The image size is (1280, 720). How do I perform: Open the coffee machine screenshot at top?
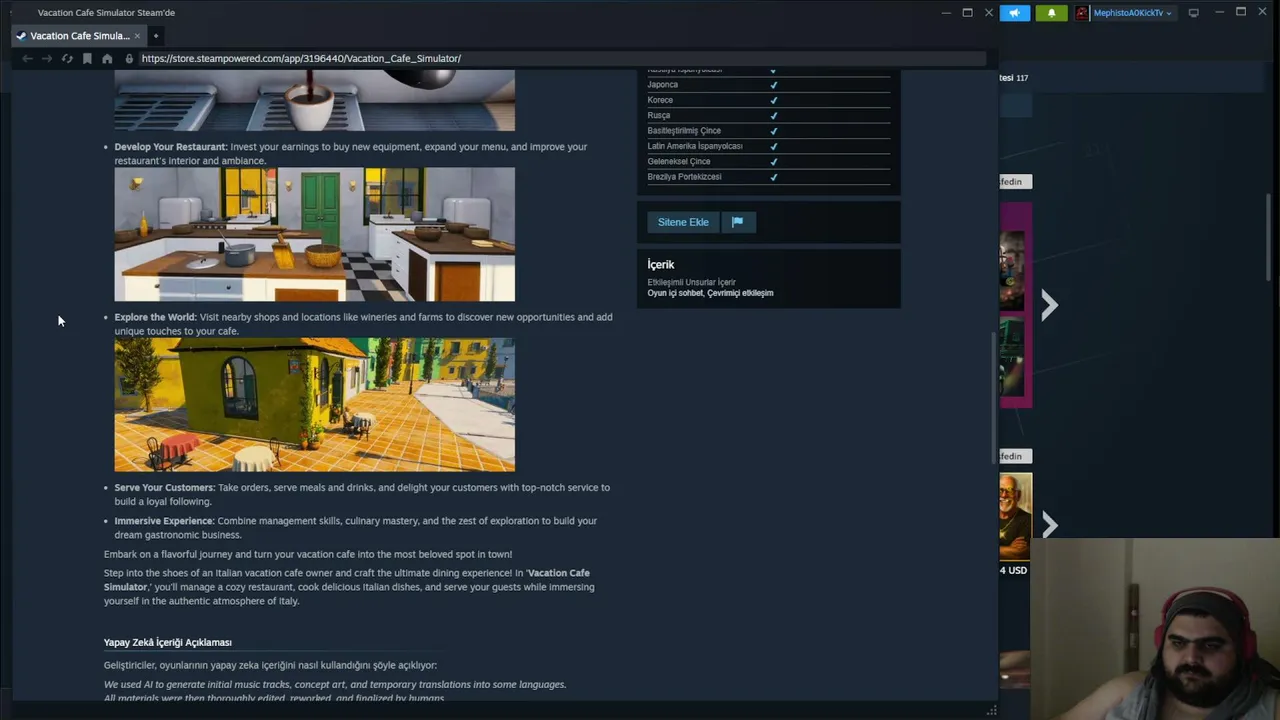(314, 100)
